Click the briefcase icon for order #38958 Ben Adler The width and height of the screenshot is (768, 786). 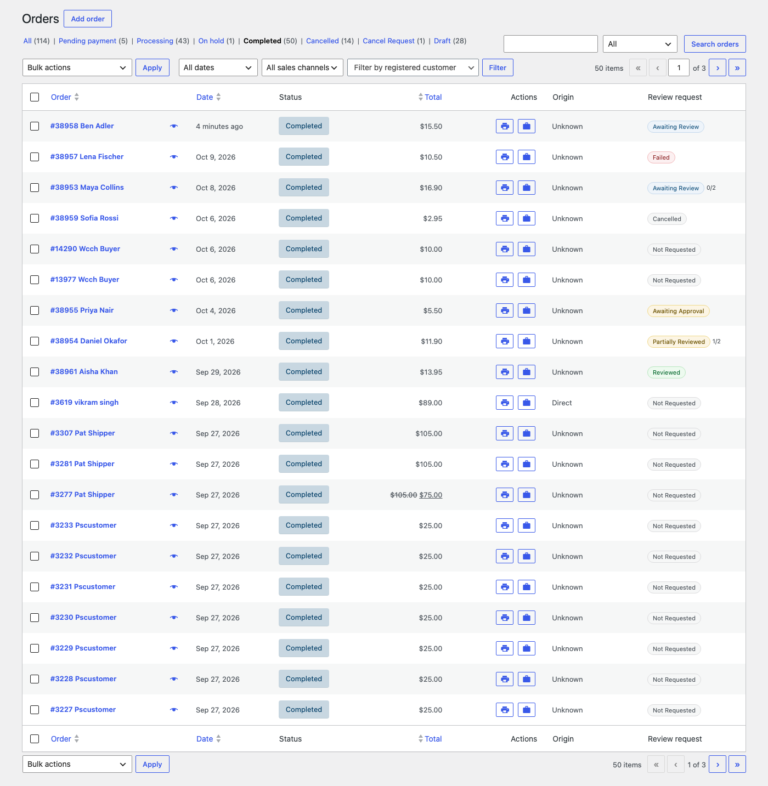pos(526,126)
